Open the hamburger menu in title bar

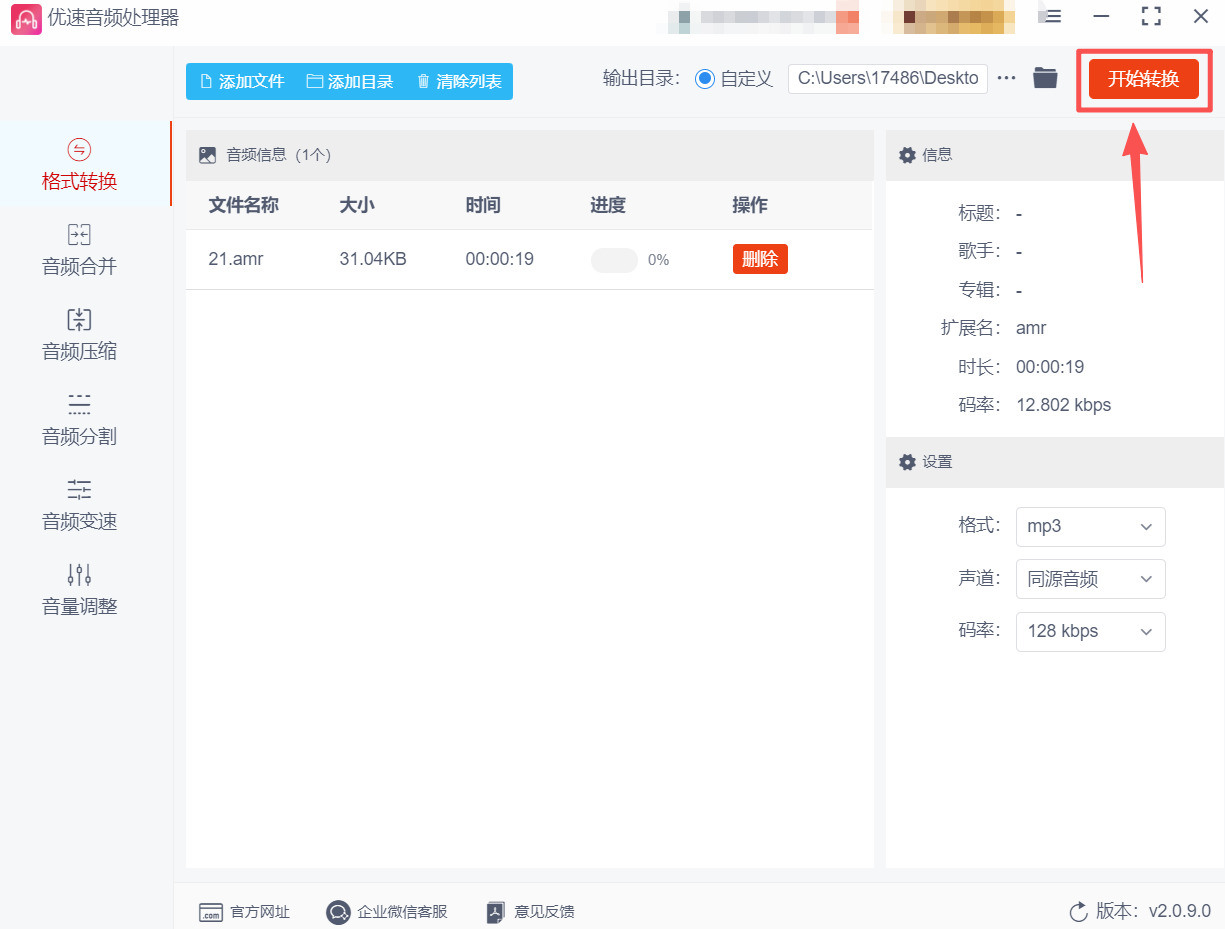[x=1052, y=17]
